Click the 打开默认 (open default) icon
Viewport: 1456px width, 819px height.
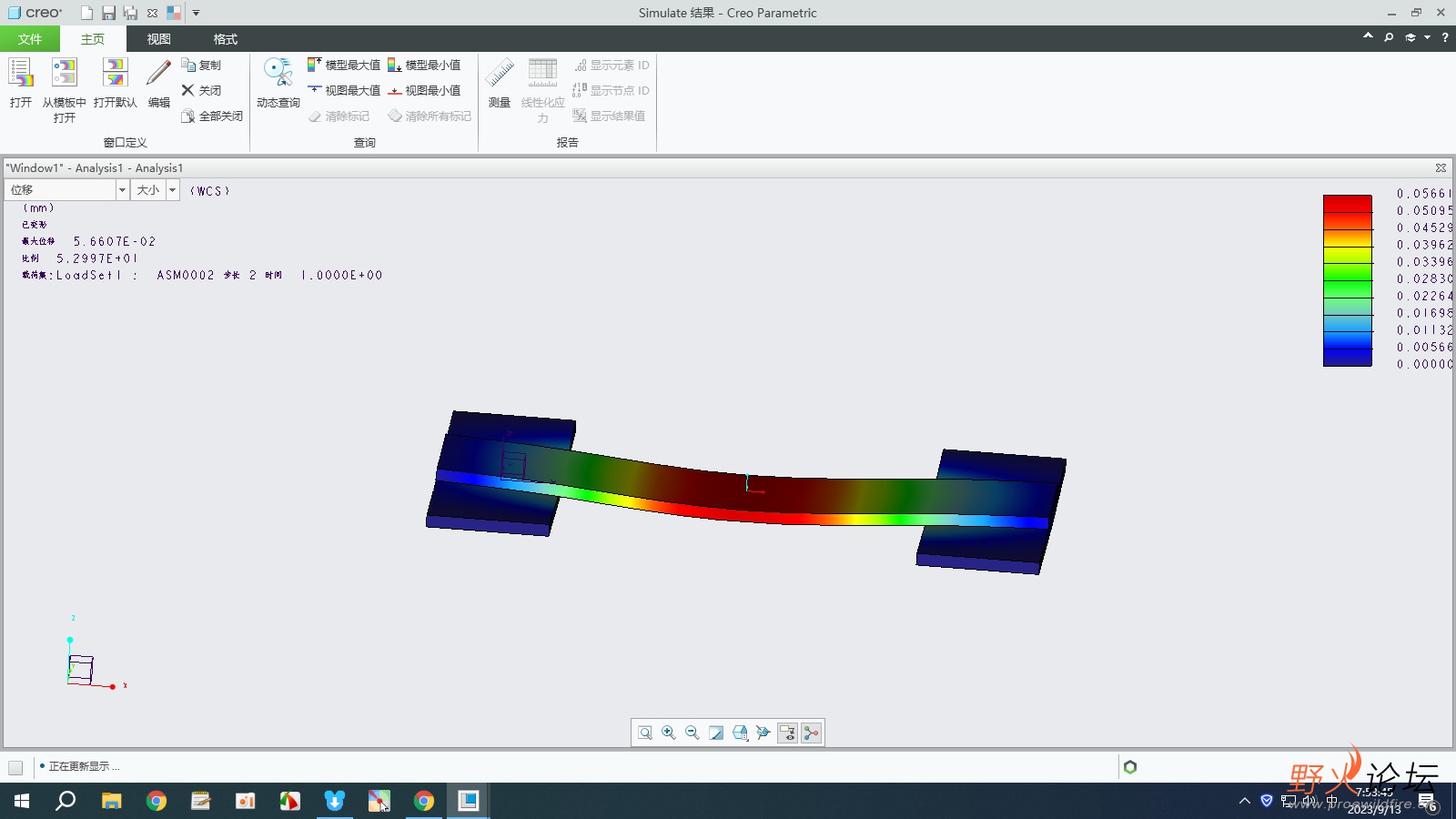[115, 73]
